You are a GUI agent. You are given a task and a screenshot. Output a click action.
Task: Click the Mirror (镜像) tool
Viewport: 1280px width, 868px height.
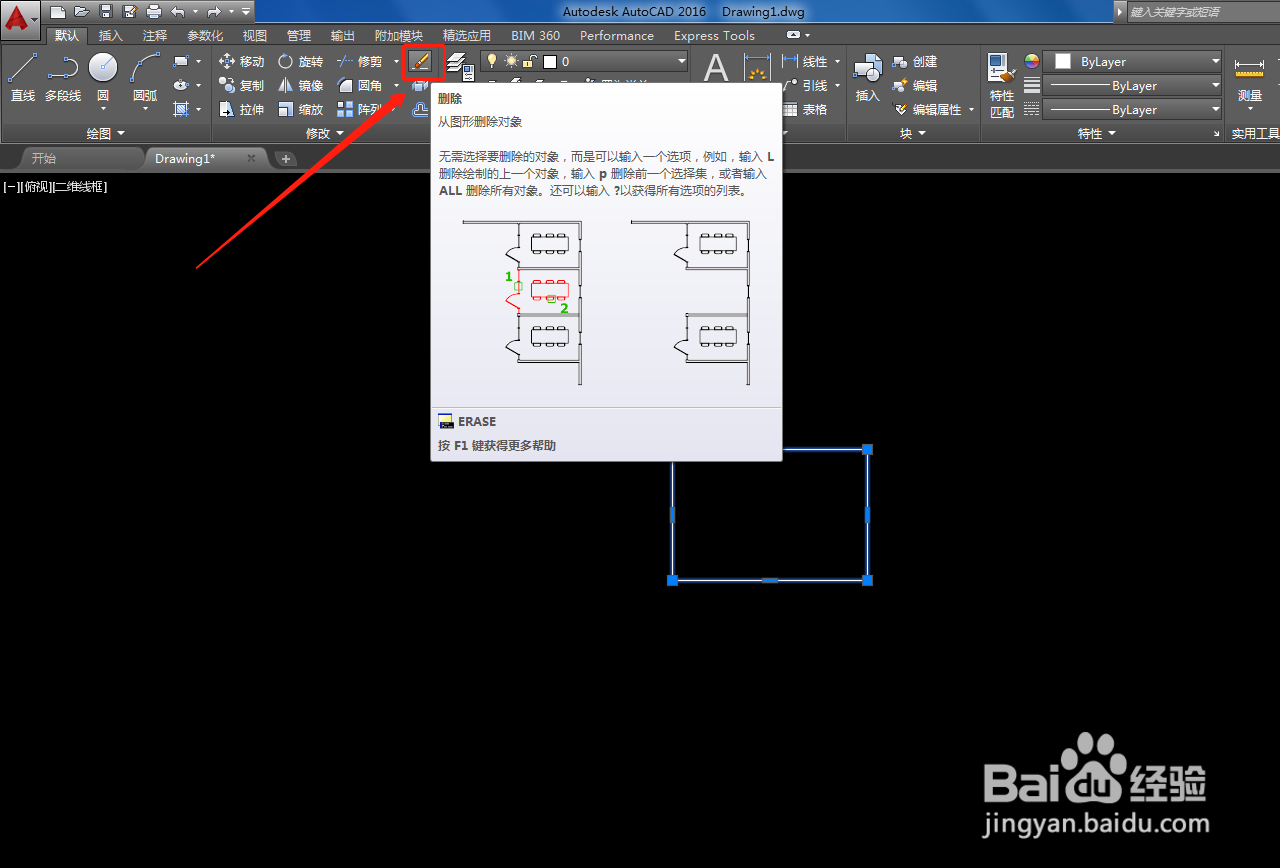click(x=300, y=85)
